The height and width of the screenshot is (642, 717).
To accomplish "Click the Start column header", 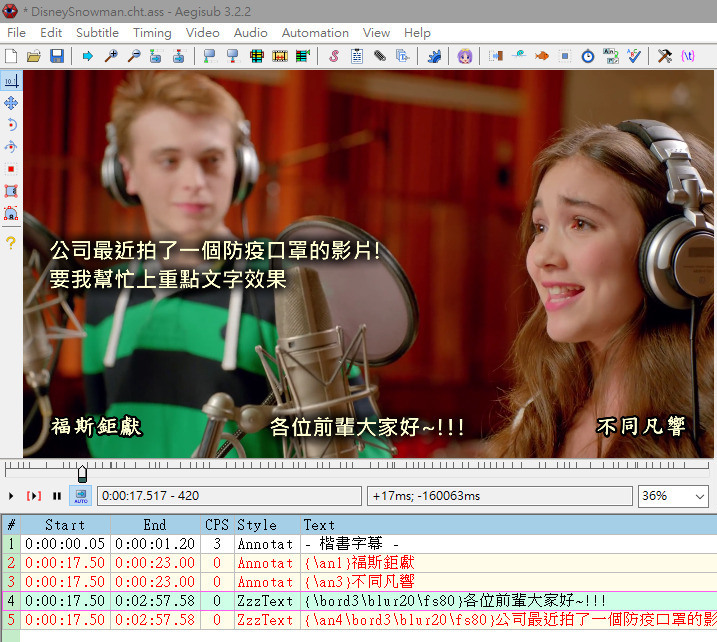I will [65, 525].
